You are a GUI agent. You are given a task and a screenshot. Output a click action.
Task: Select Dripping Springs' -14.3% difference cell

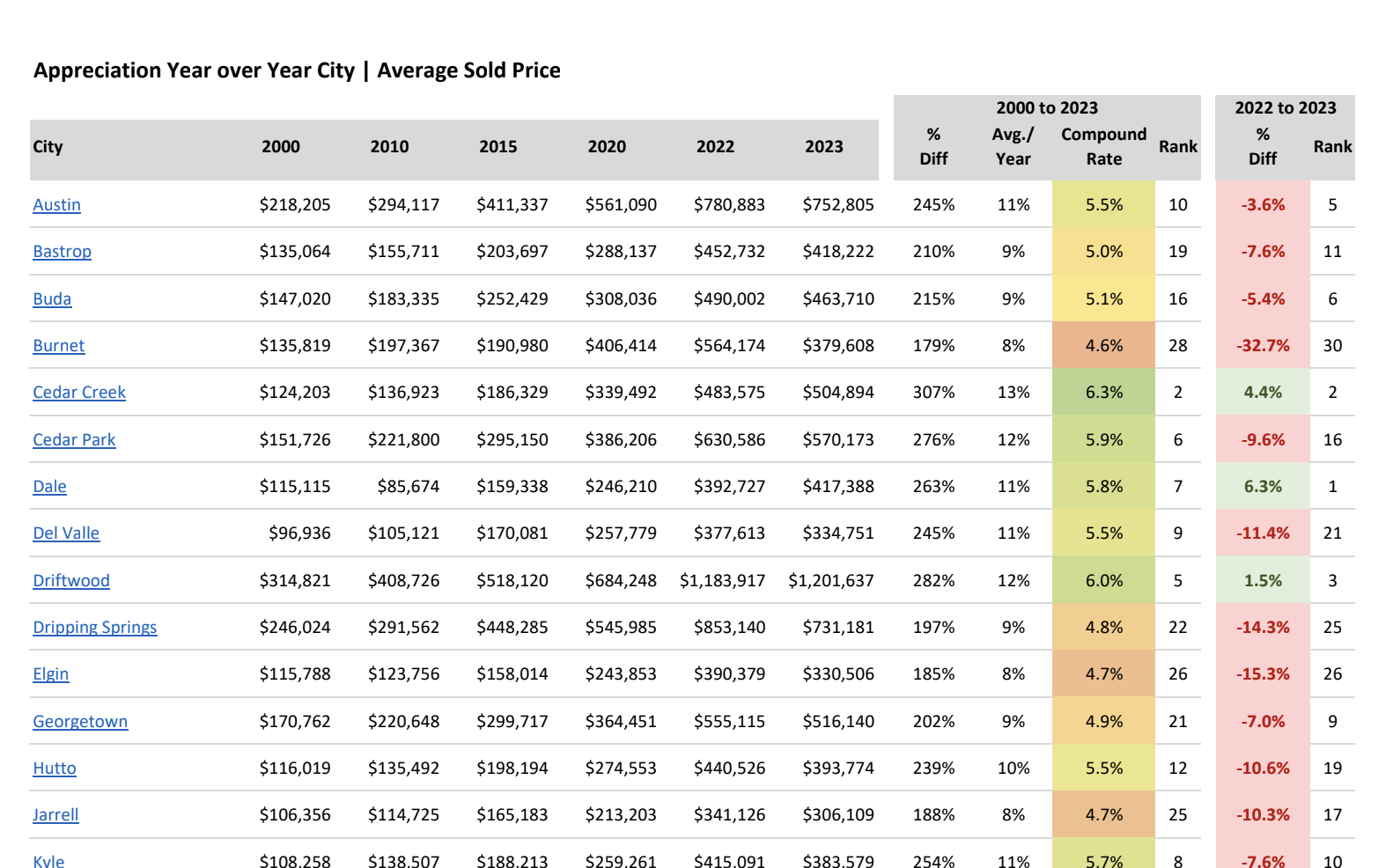coord(1263,628)
